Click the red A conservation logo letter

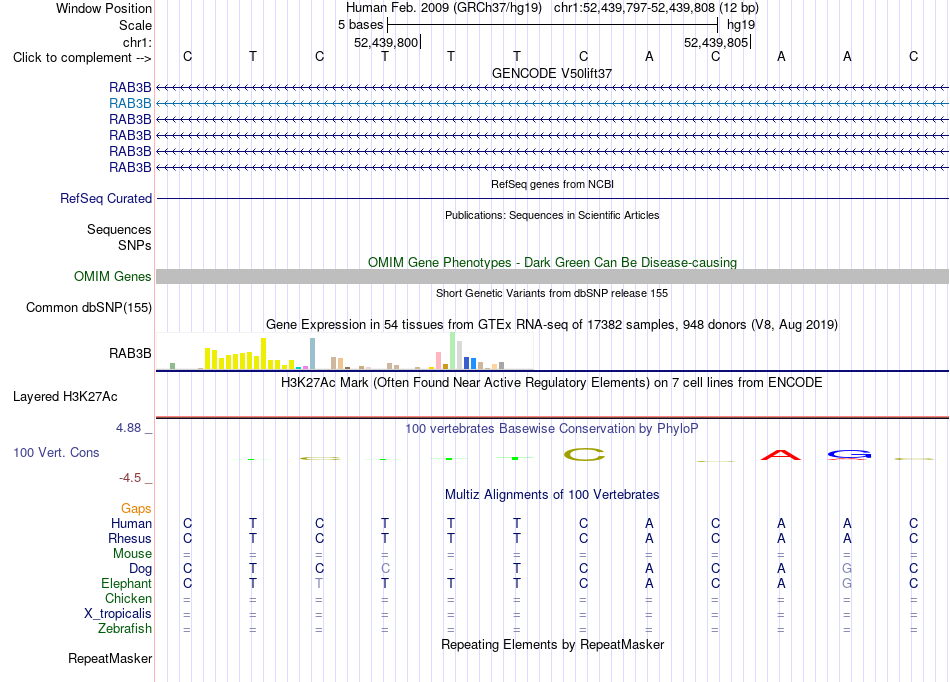(x=781, y=455)
